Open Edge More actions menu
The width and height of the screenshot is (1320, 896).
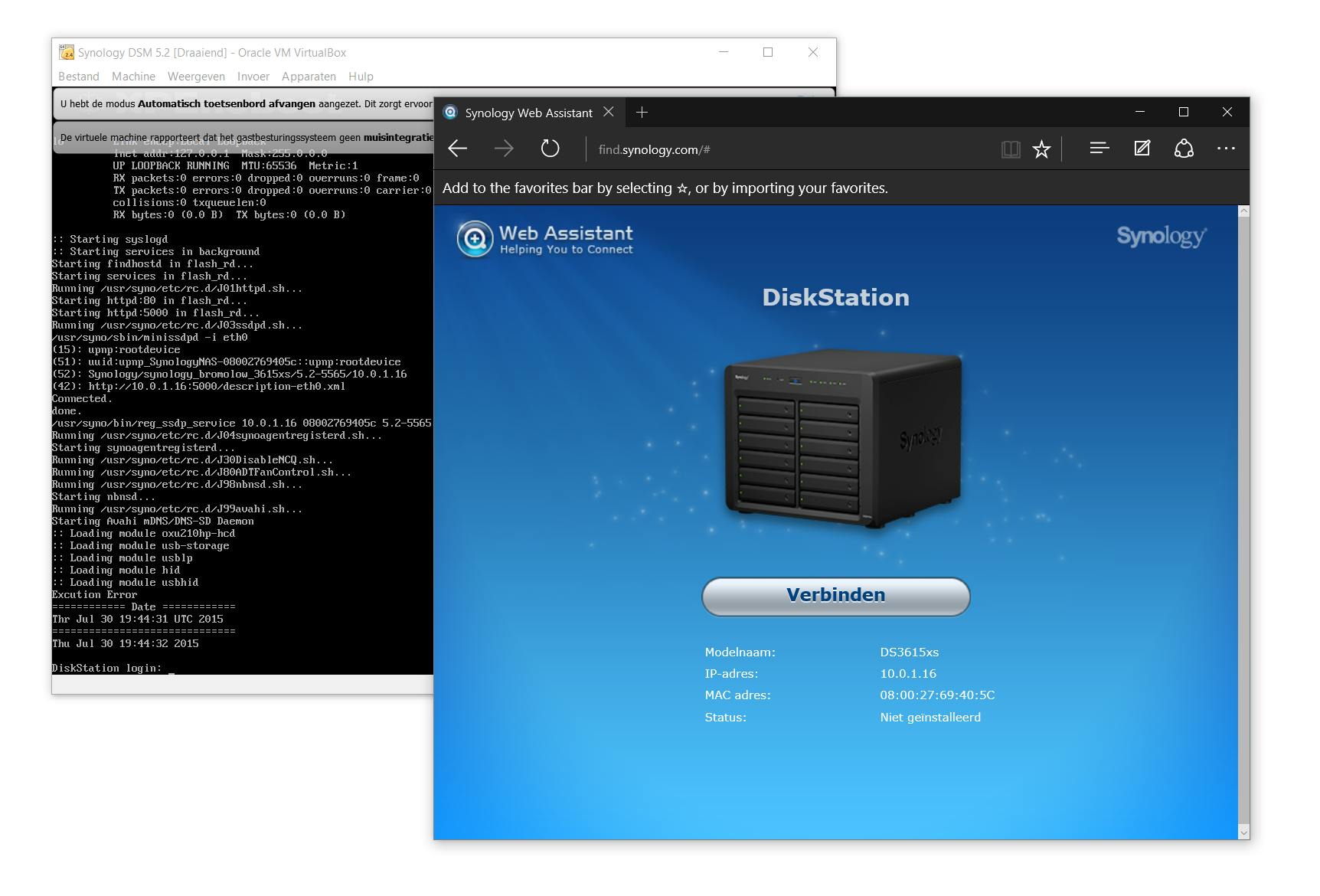[1226, 149]
